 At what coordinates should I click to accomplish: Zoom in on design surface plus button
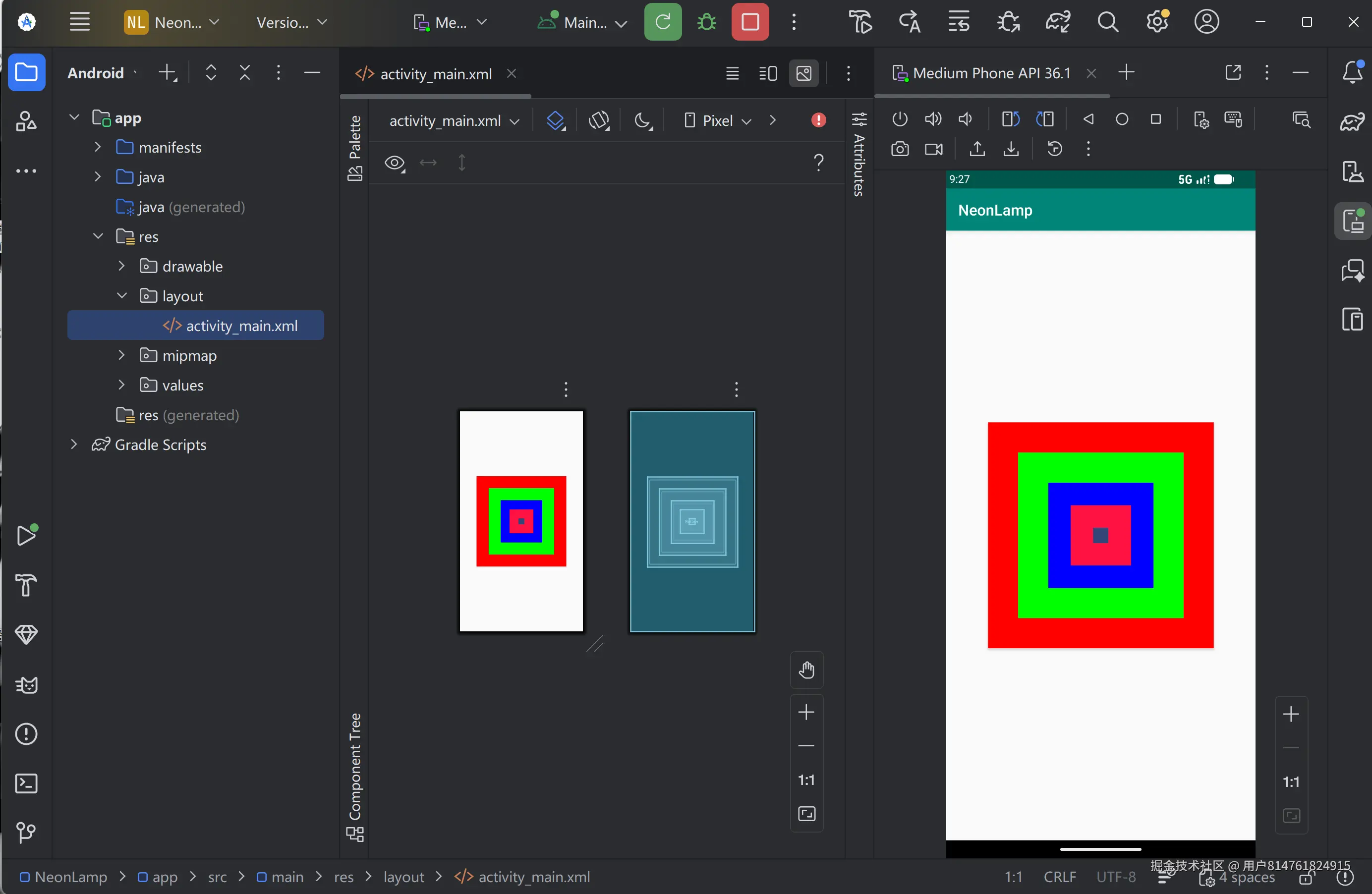[806, 713]
